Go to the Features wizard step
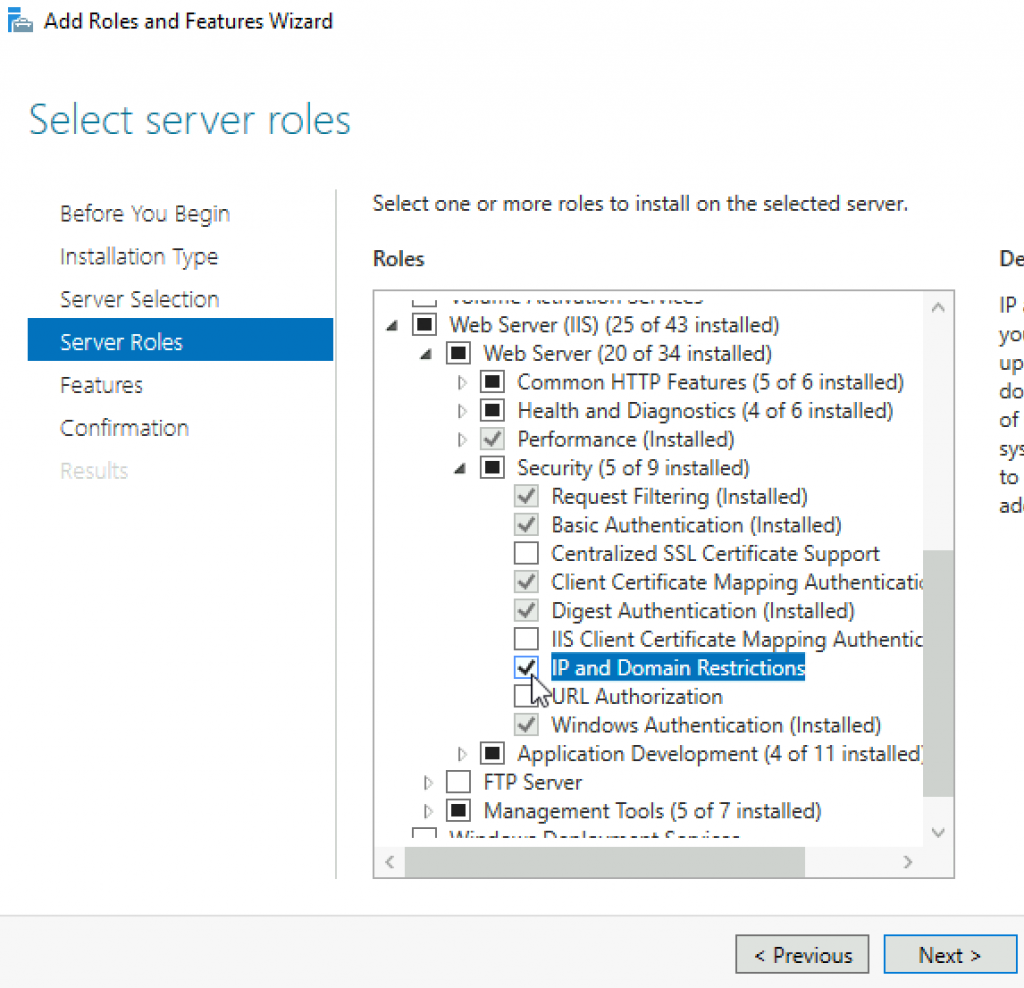The width and height of the screenshot is (1024, 988). tap(101, 385)
